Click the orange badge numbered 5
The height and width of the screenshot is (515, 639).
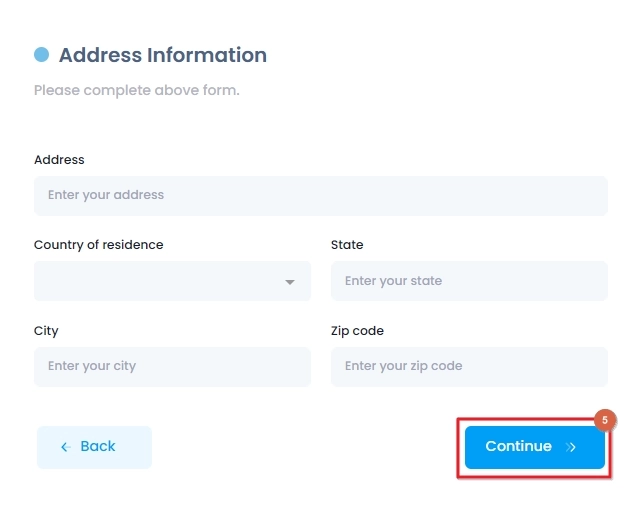605,420
